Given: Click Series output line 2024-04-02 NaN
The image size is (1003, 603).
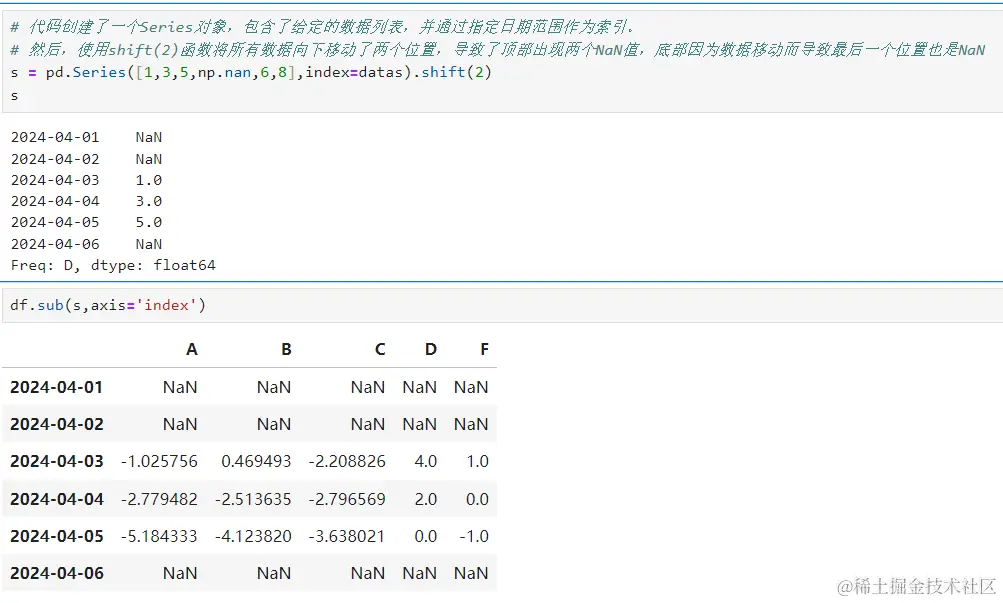Looking at the screenshot, I should [x=86, y=159].
